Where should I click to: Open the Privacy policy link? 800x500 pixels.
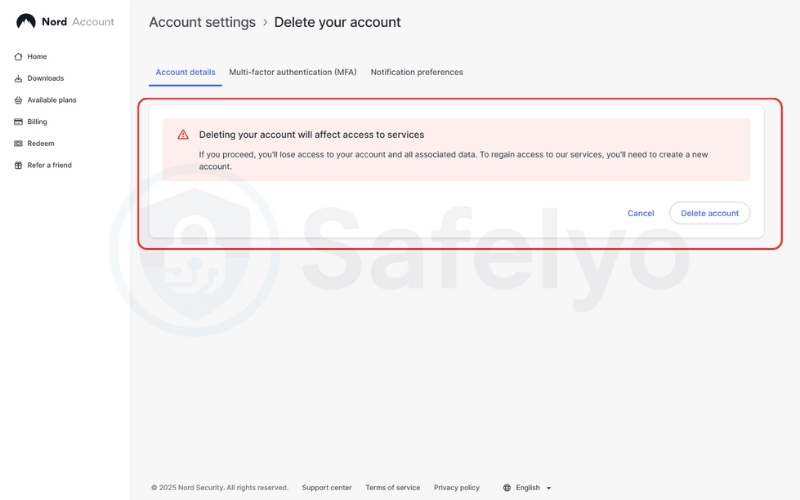(x=457, y=488)
